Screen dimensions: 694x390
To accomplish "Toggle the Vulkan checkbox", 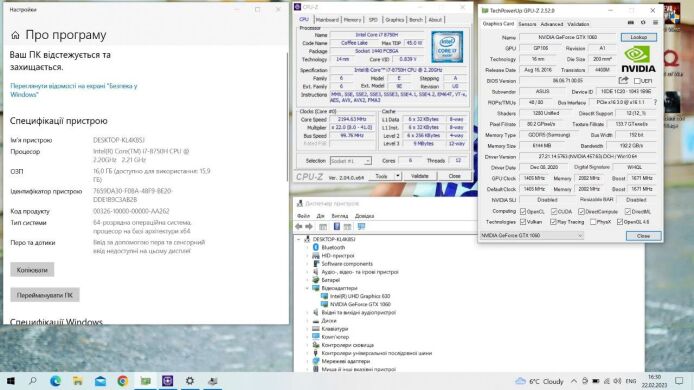I will tap(523, 222).
